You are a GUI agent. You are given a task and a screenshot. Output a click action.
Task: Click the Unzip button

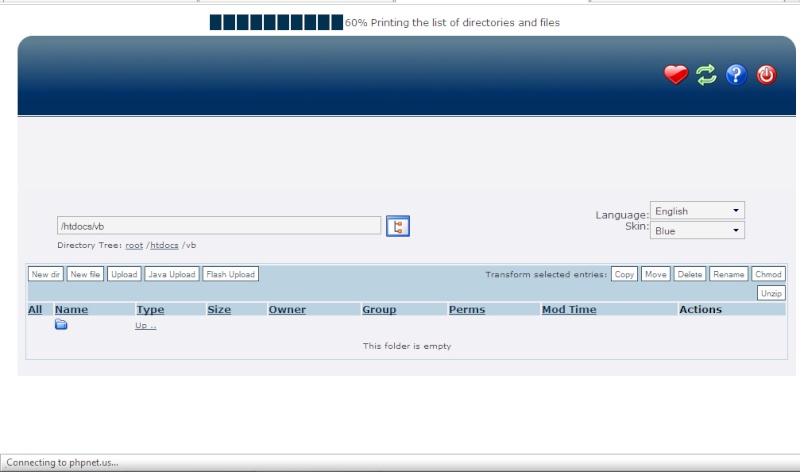point(771,293)
